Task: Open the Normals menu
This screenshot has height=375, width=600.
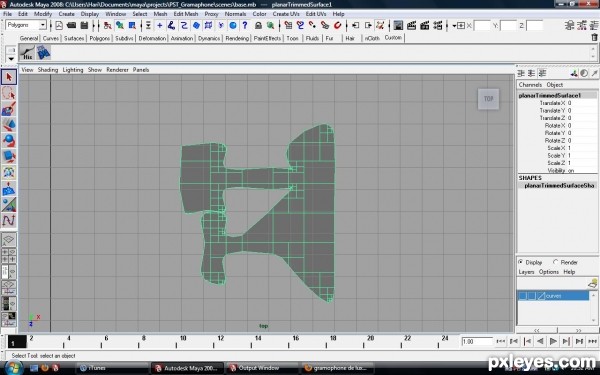Action: [235, 14]
